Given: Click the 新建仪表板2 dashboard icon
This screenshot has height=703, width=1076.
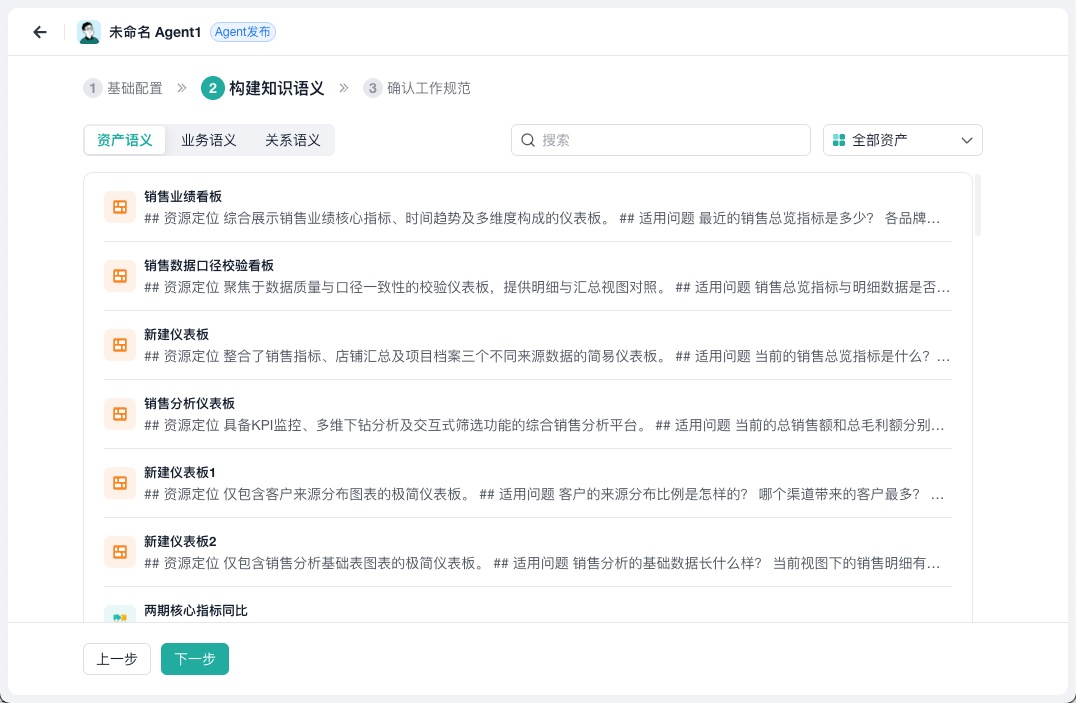Looking at the screenshot, I should pyautogui.click(x=120, y=552).
